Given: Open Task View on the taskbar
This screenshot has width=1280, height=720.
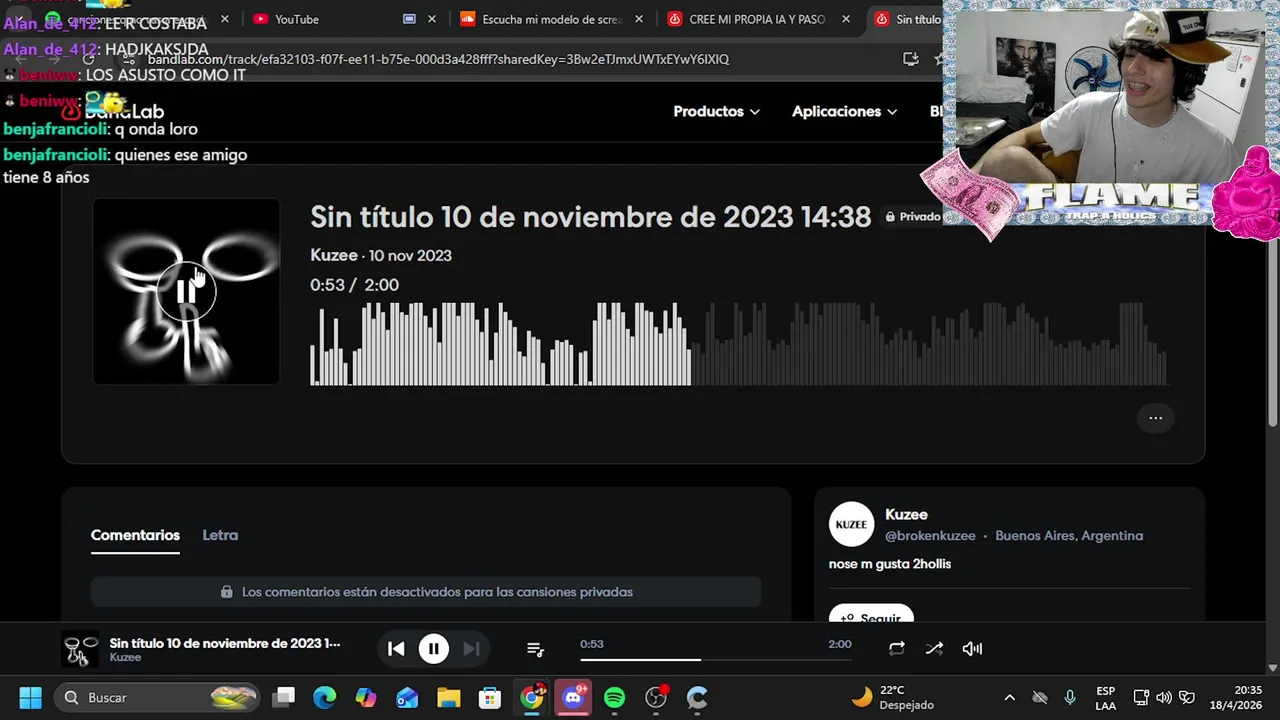Looking at the screenshot, I should (x=285, y=697).
